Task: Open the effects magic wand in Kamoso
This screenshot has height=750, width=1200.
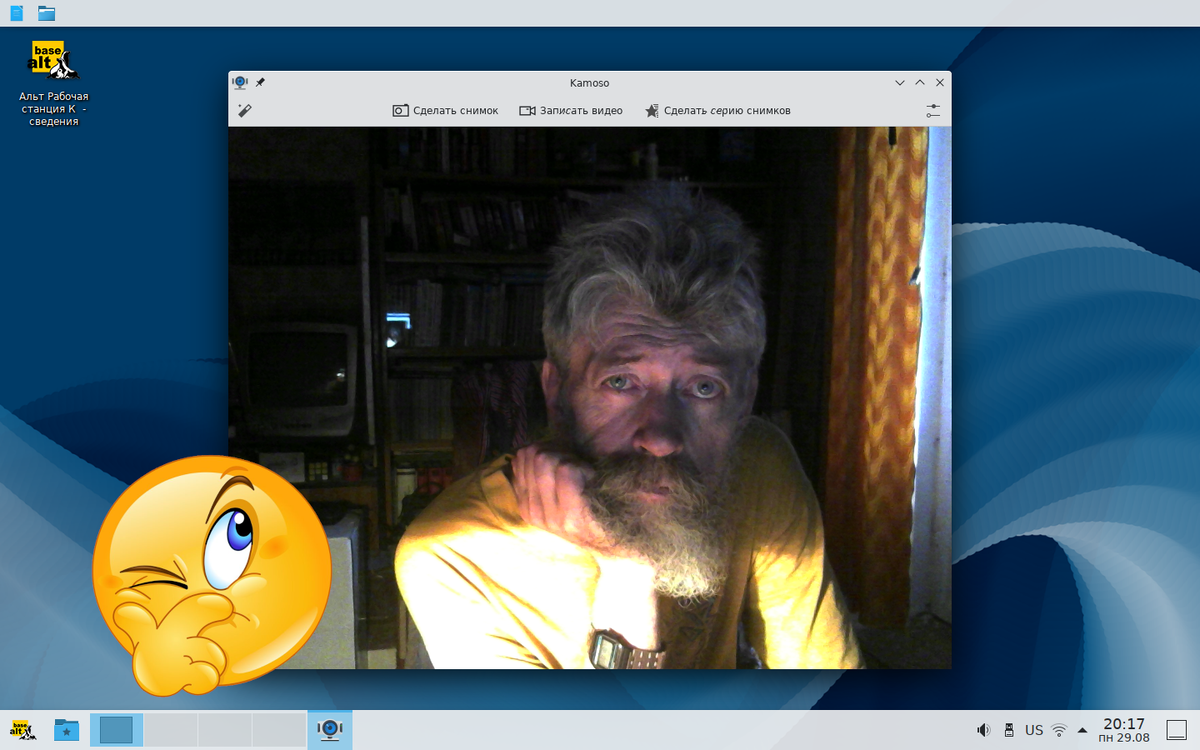Action: pos(244,111)
